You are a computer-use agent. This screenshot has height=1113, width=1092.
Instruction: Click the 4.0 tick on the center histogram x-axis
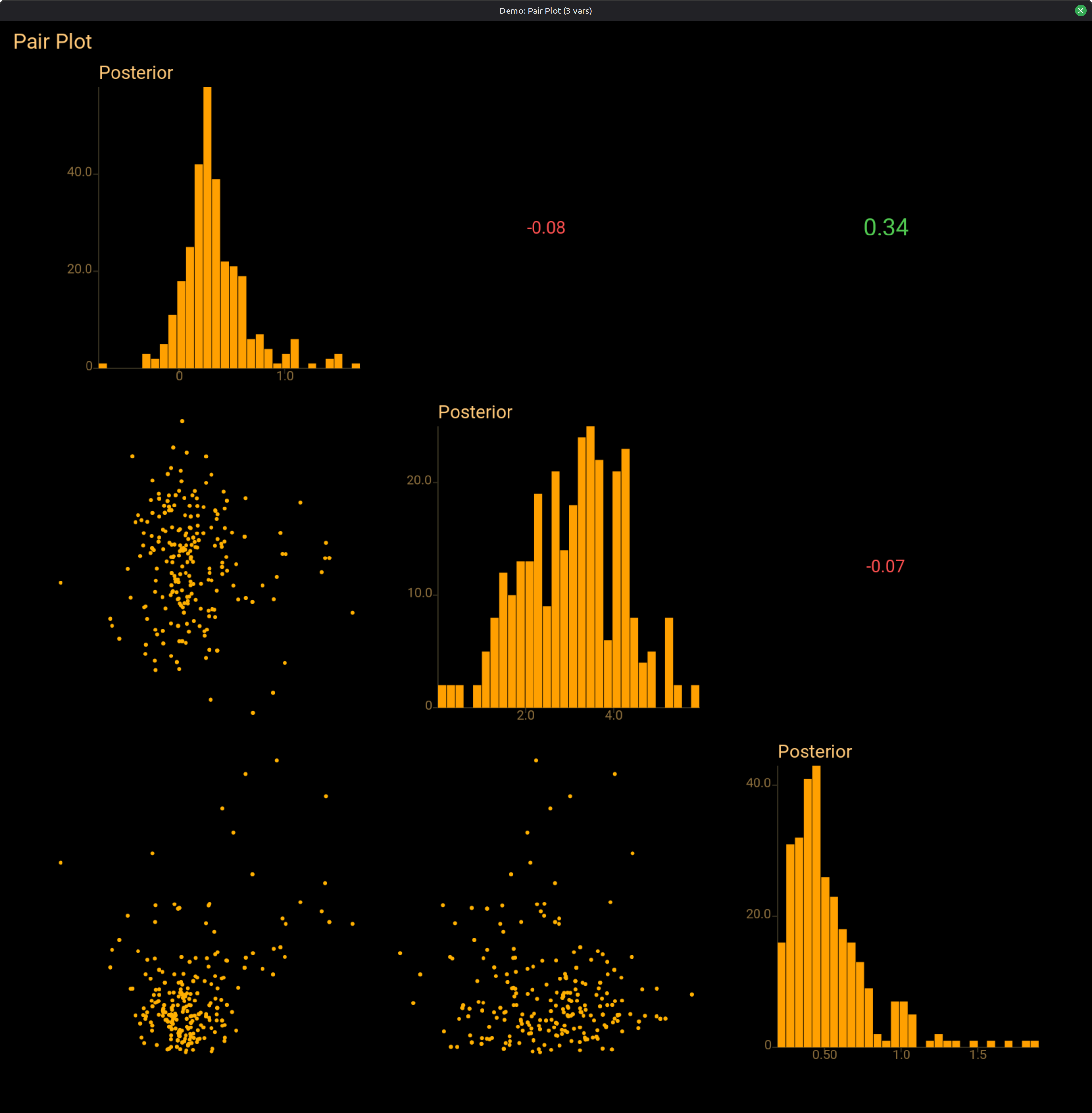(x=613, y=715)
